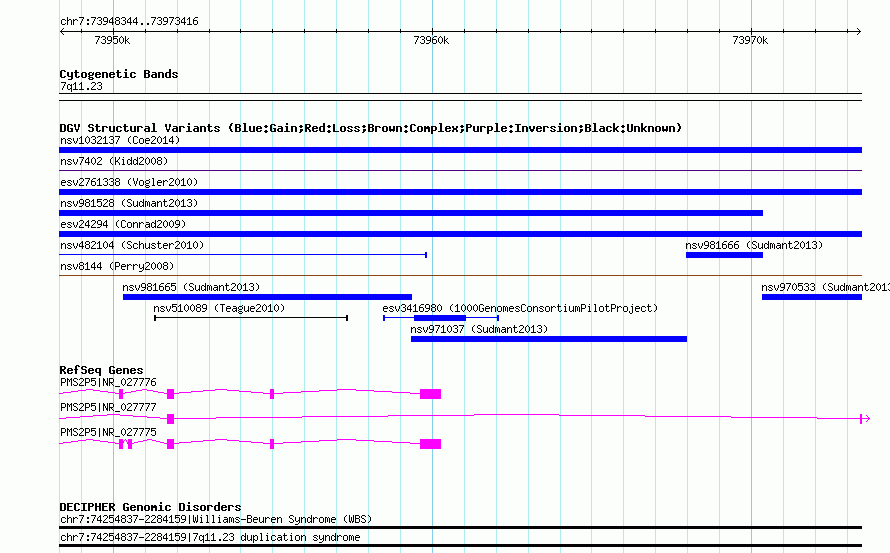
Task: Click the left arrow of the ruler
Action: [62, 32]
